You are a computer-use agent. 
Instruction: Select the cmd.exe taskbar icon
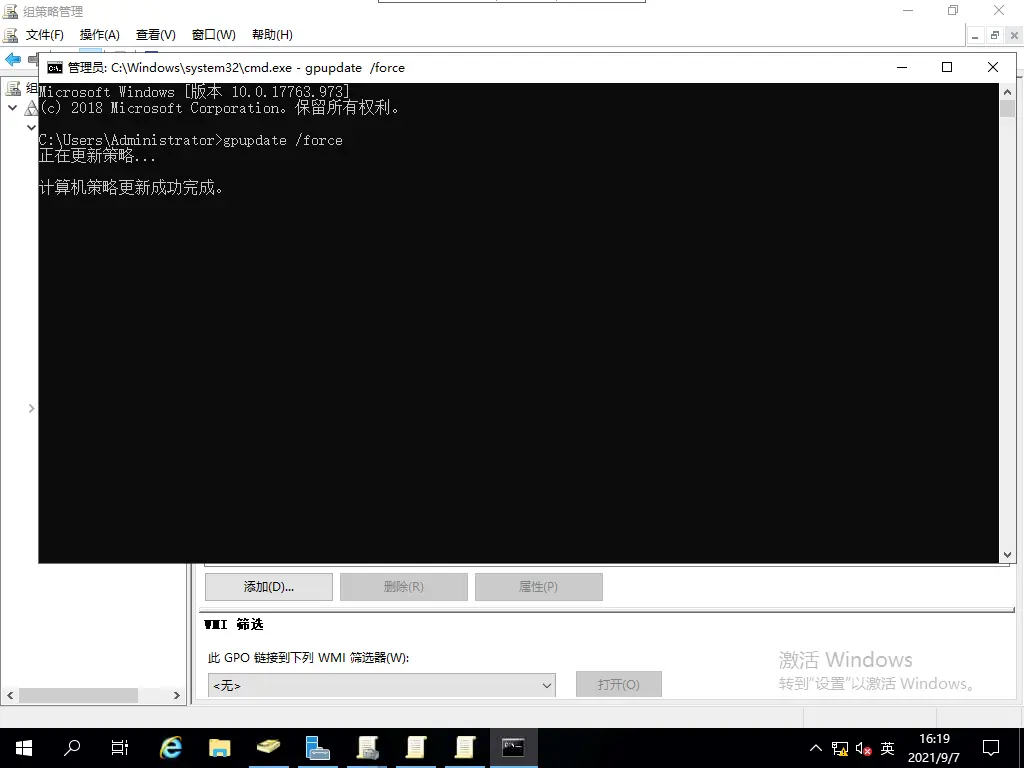coord(513,747)
